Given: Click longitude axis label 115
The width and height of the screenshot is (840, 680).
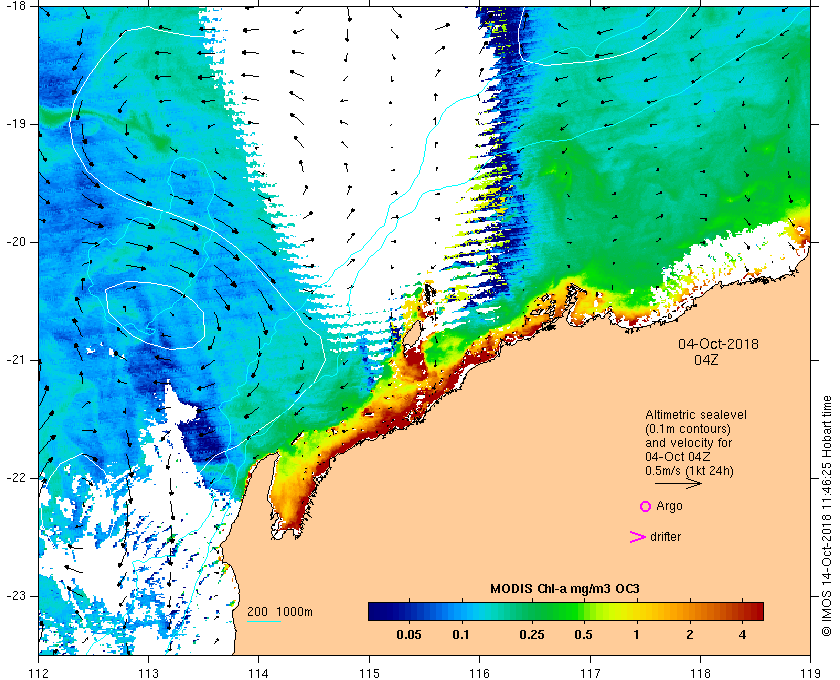Looking at the screenshot, I should click(369, 673).
